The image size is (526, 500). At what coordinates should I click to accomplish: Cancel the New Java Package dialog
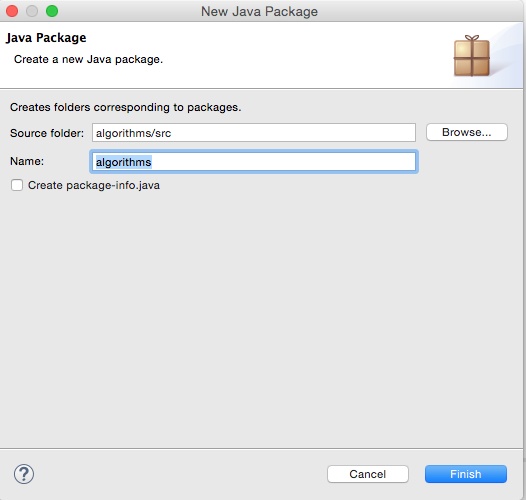368,474
